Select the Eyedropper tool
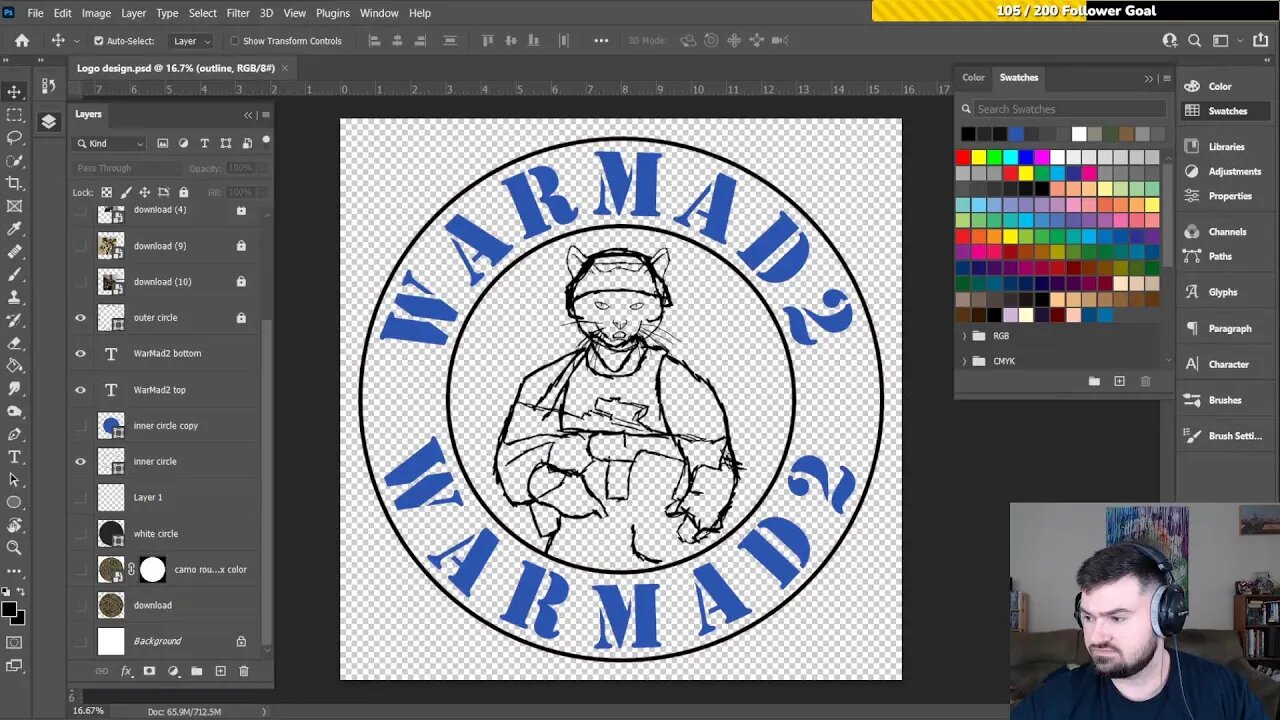 click(x=14, y=229)
